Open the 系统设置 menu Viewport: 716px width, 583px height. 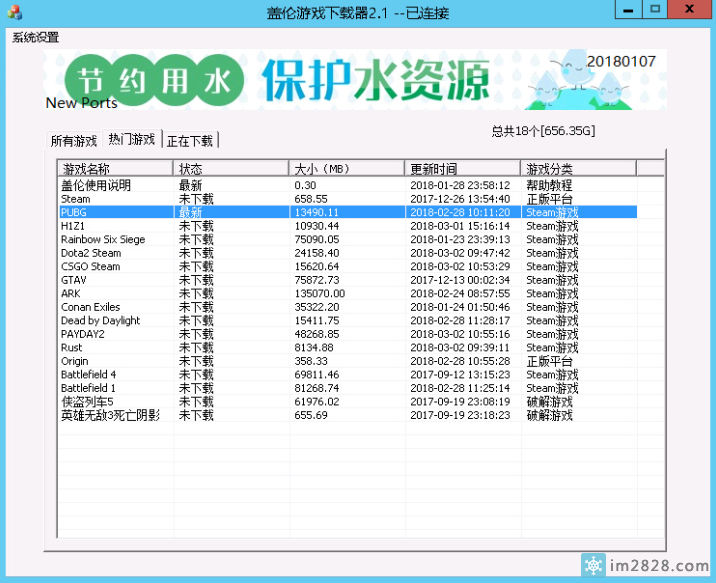coord(35,38)
